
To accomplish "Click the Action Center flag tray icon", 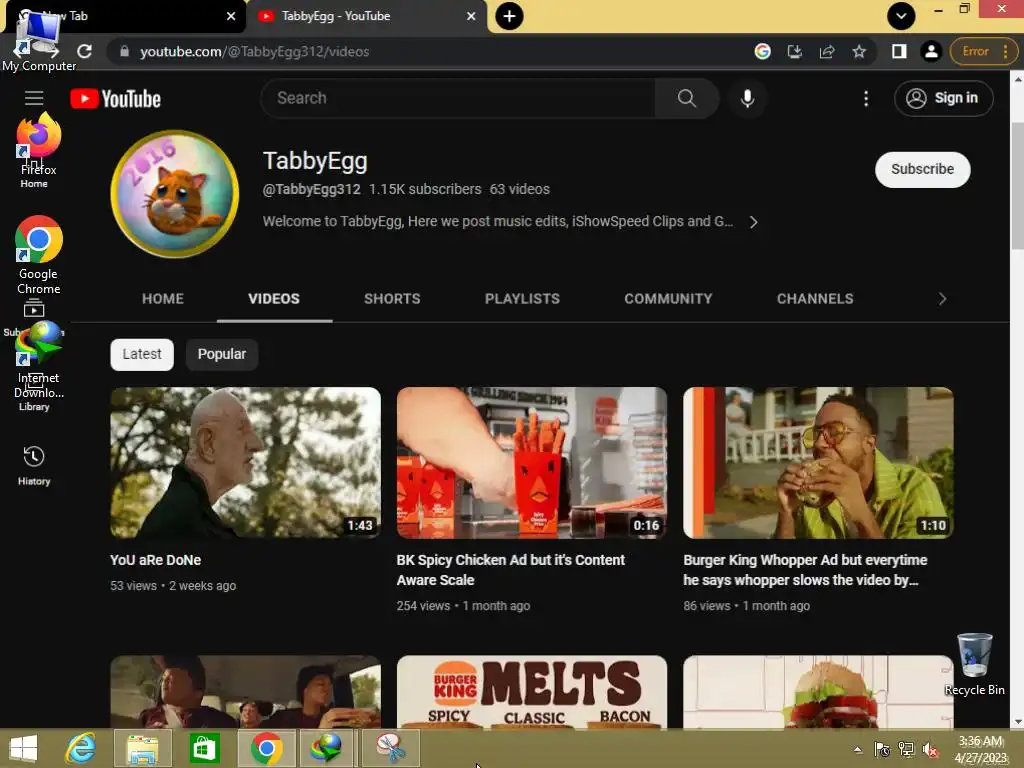I will (x=882, y=750).
